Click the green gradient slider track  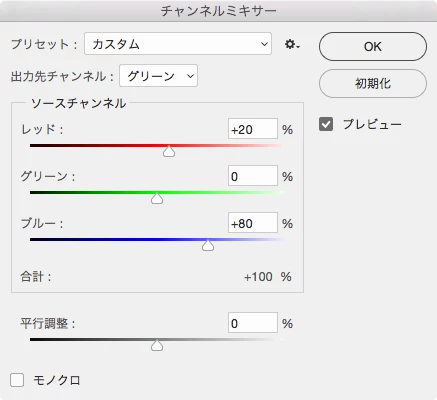coord(157,192)
